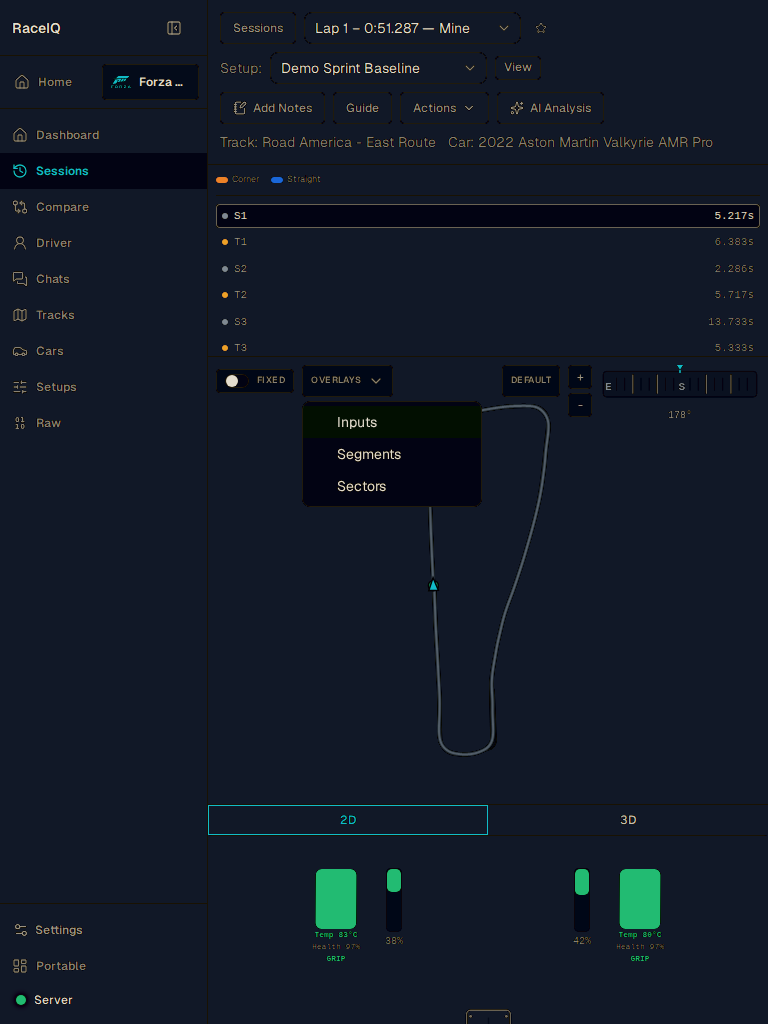Toggle the FIXED map switch
Screen dimensions: 768x1024
coord(236,381)
